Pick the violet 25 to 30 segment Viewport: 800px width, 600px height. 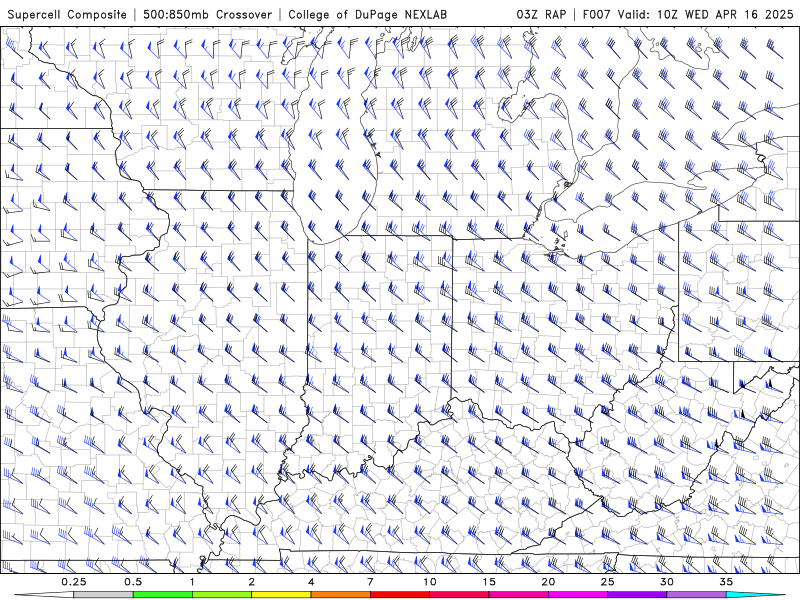[637, 595]
